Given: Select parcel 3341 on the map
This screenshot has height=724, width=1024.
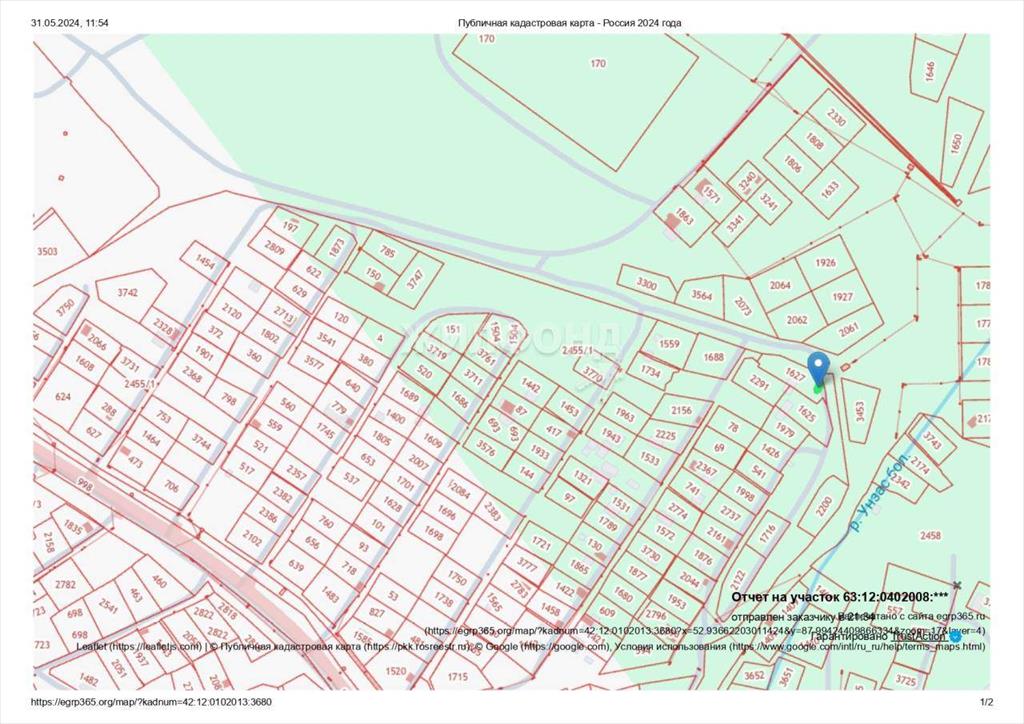Looking at the screenshot, I should (735, 224).
